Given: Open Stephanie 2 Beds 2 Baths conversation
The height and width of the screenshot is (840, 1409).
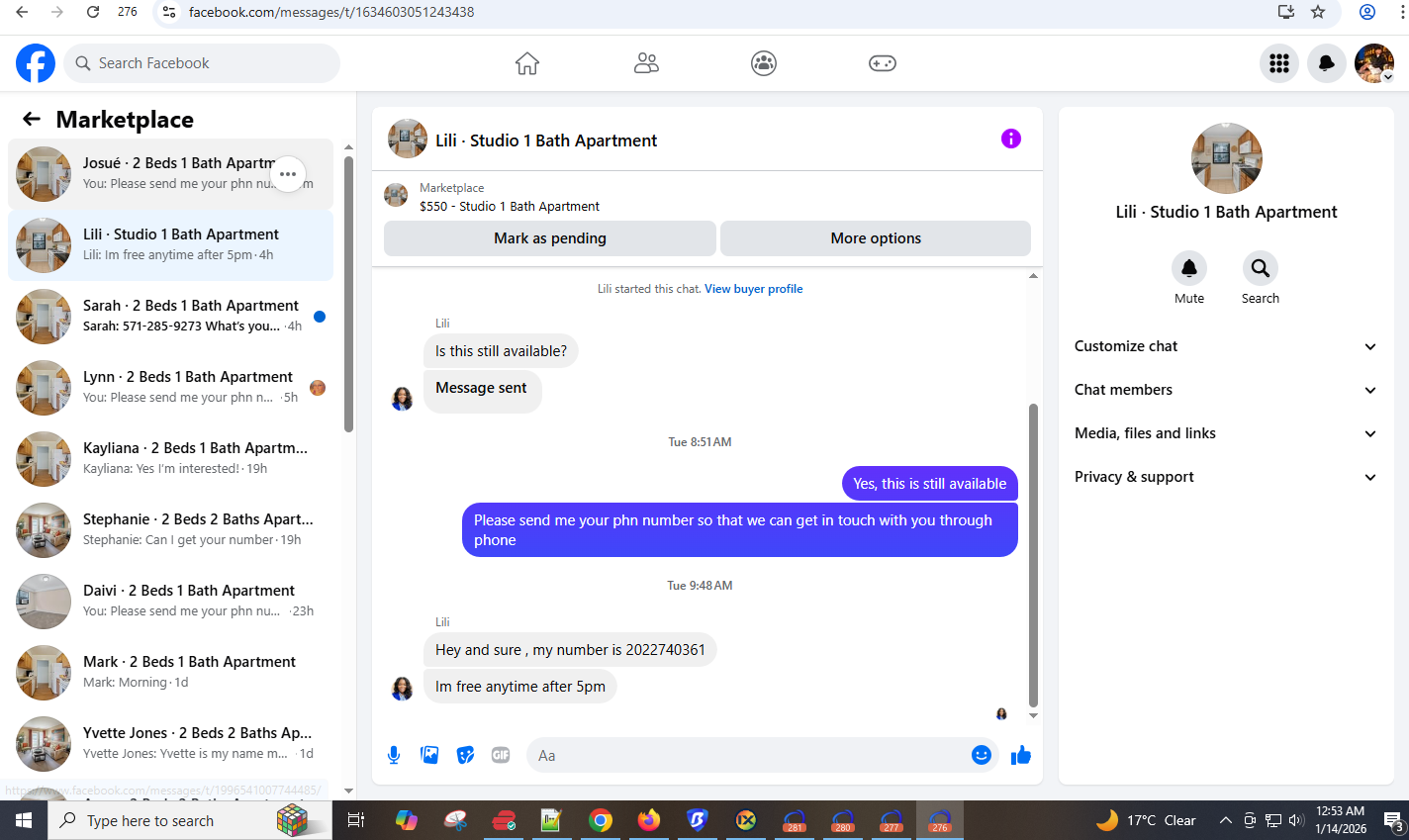Looking at the screenshot, I should 170,530.
